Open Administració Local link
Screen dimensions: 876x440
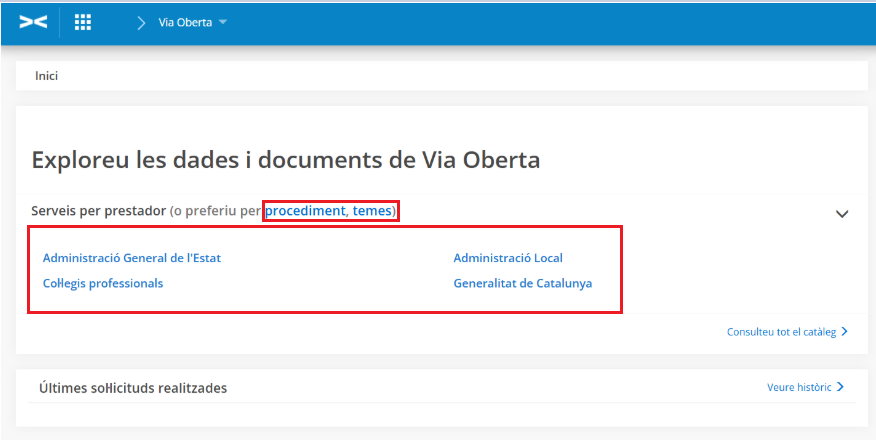(x=508, y=258)
